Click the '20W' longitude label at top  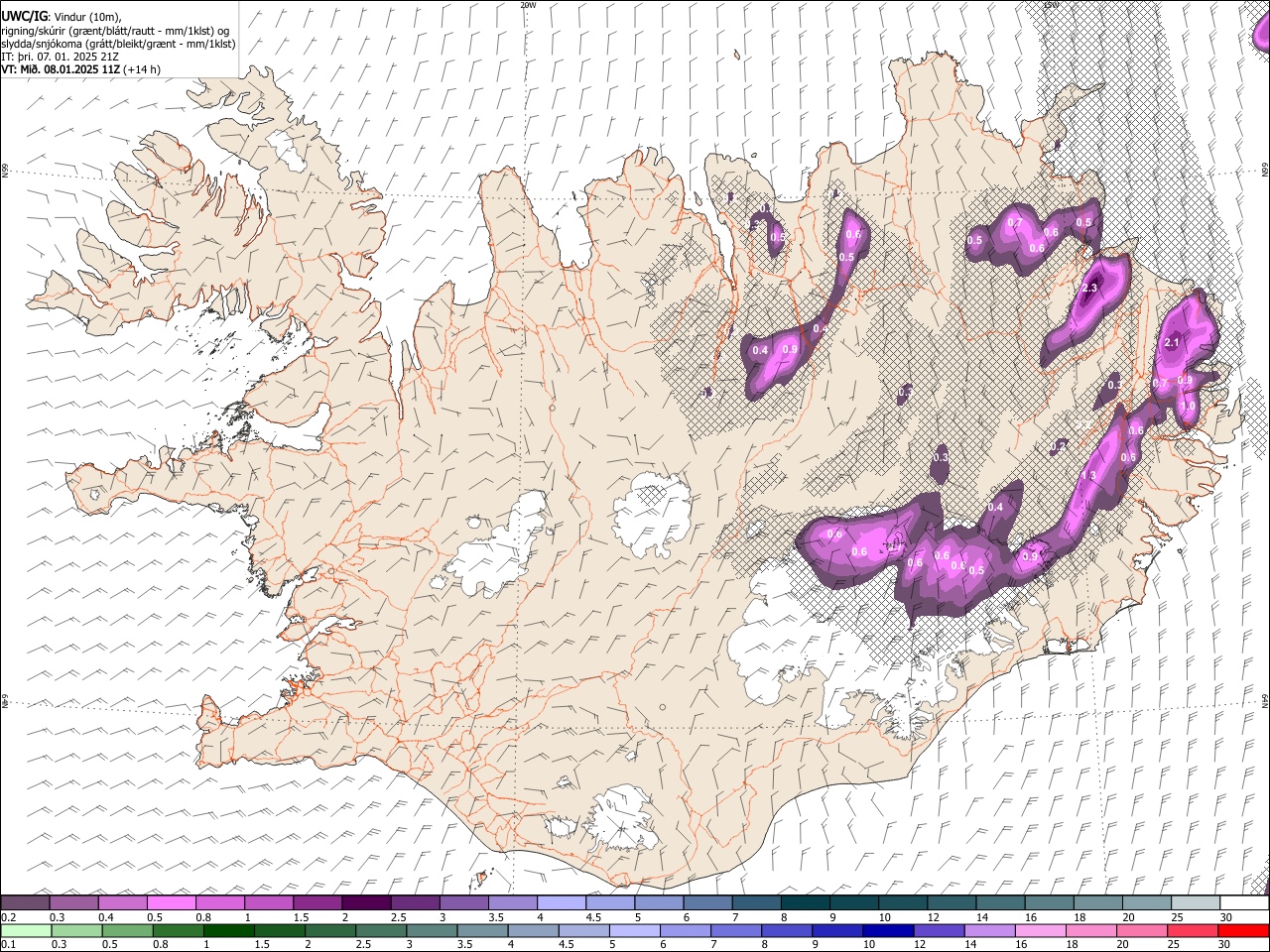[528, 5]
